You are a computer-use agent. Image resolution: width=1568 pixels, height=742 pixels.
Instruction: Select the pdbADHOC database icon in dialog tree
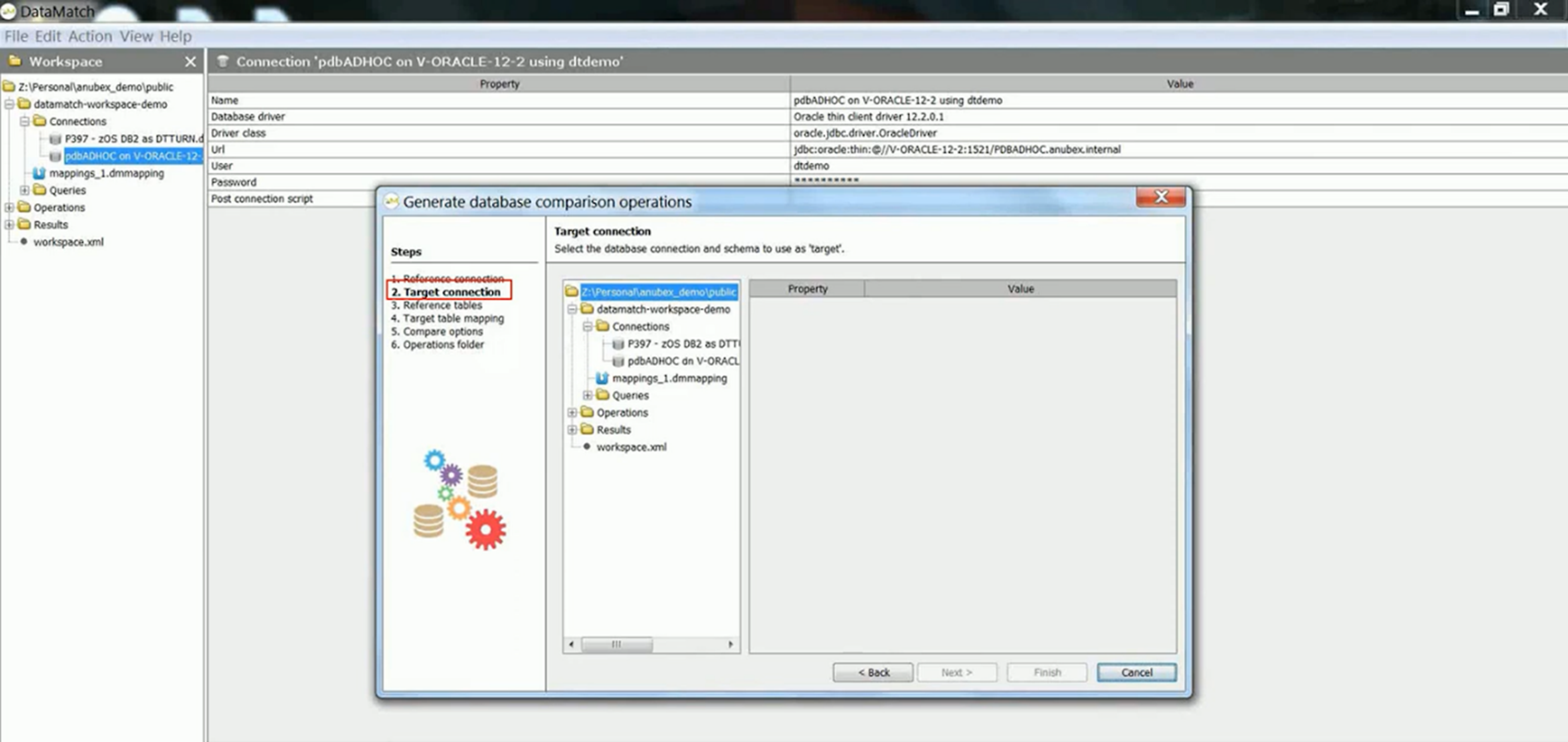pyautogui.click(x=618, y=361)
